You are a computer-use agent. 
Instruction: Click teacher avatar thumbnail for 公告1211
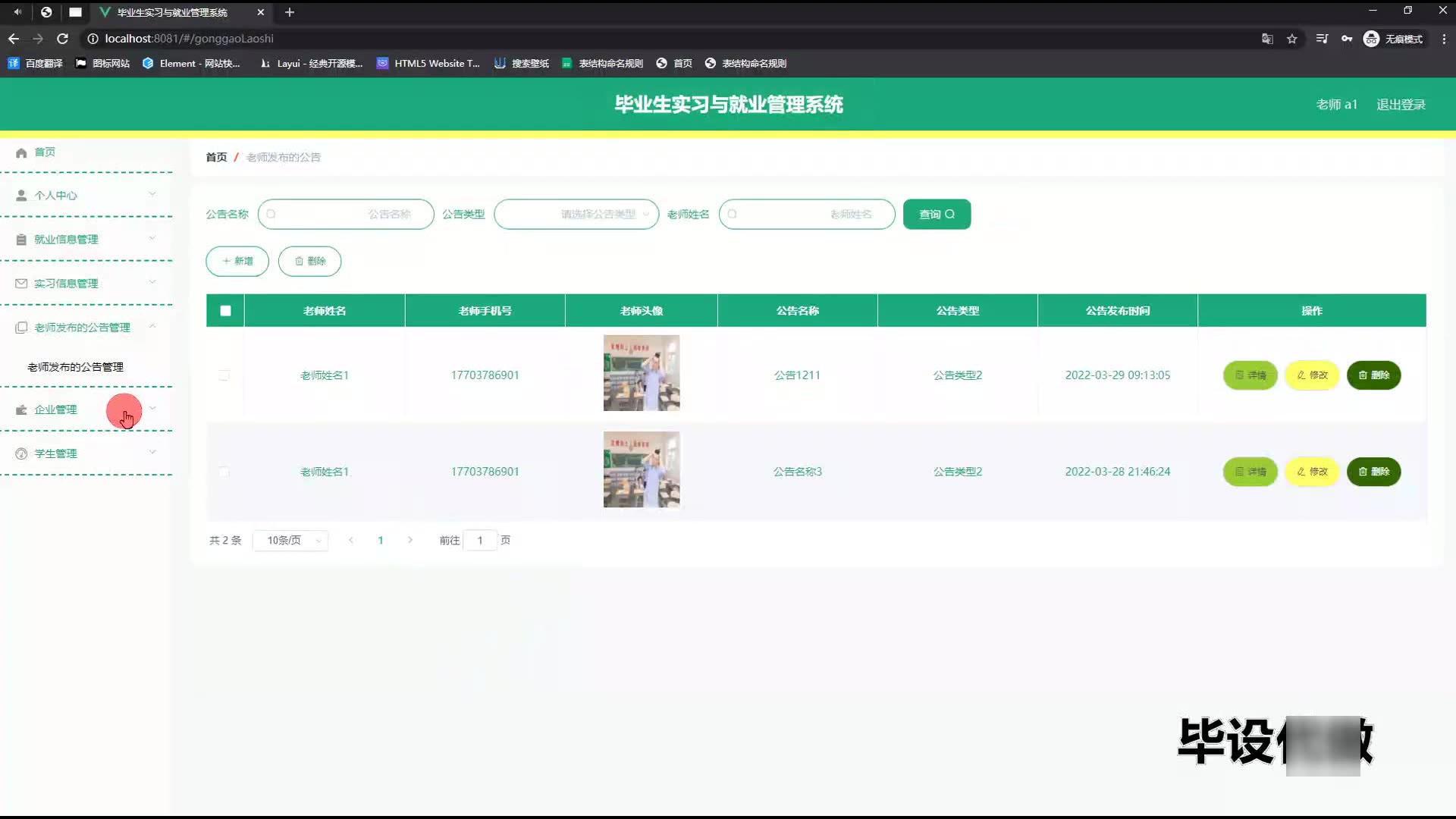point(642,373)
